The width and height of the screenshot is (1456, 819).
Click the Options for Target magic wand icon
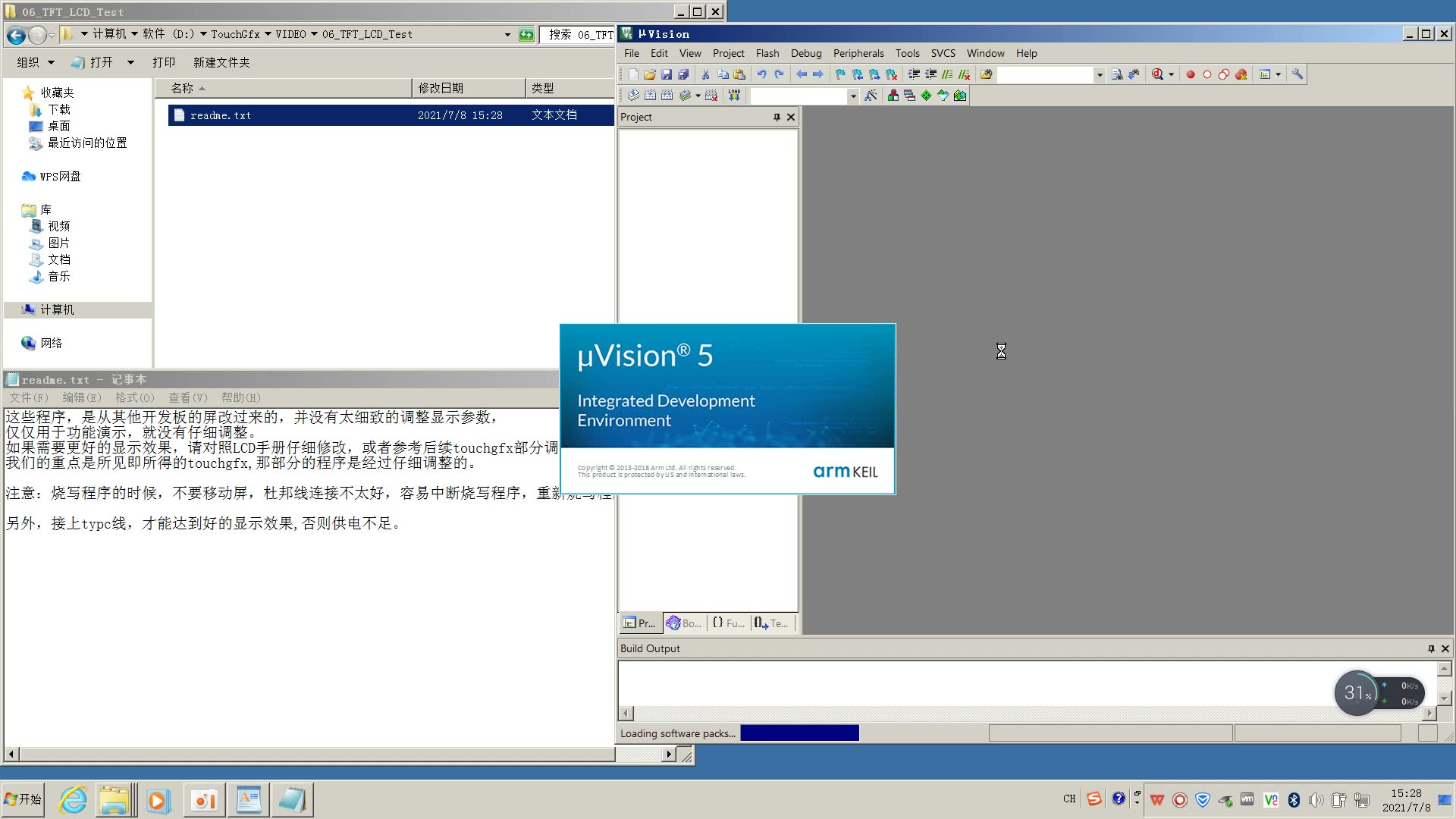coord(871,96)
